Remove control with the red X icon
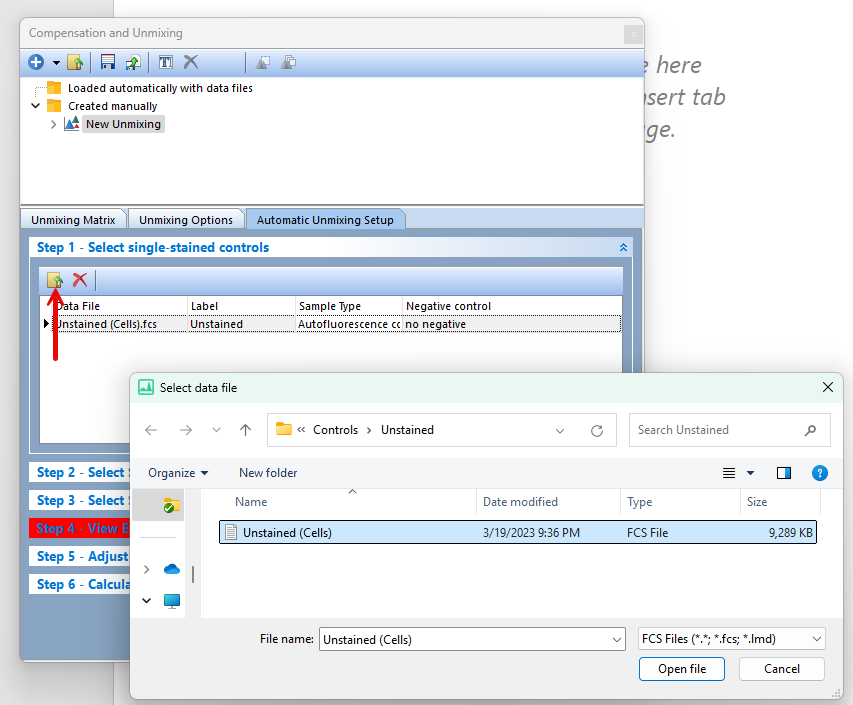 tap(80, 280)
